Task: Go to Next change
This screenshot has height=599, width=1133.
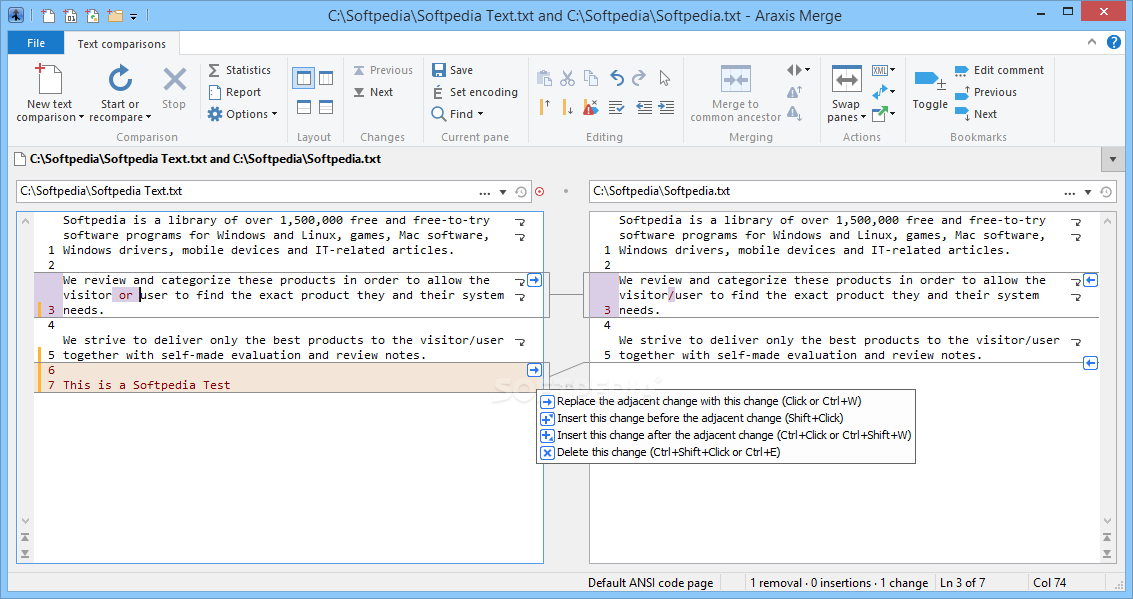Action: pos(373,92)
